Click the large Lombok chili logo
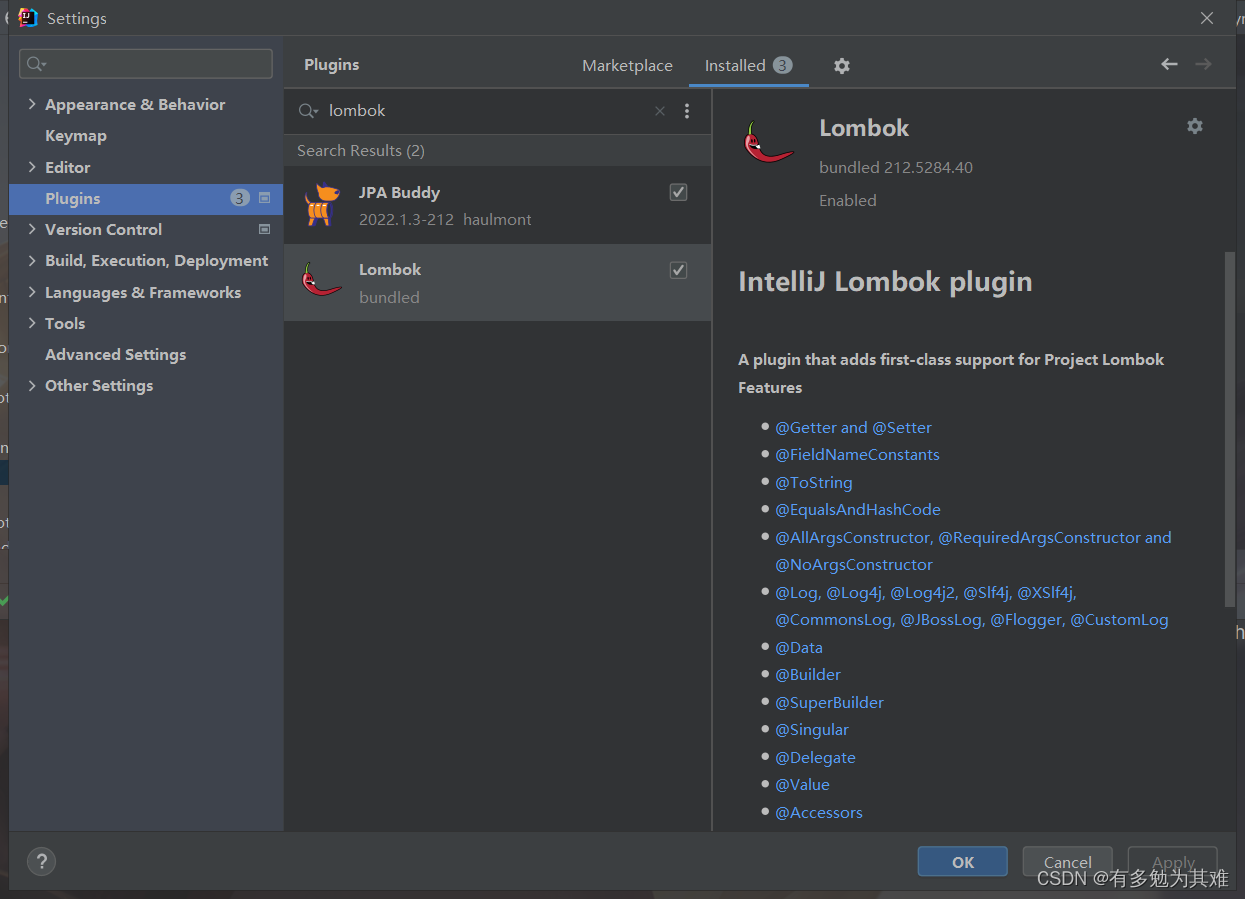1245x899 pixels. click(x=769, y=144)
